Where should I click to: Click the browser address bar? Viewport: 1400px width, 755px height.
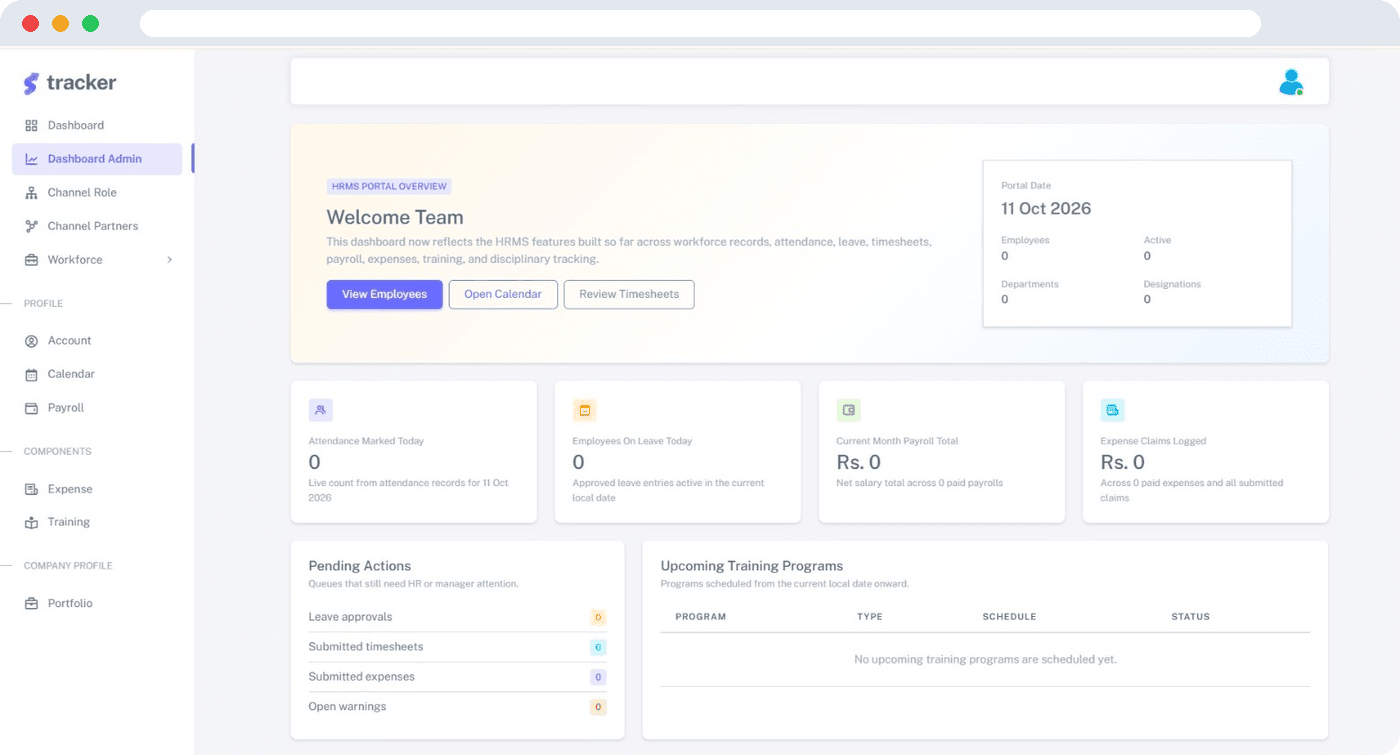click(x=700, y=23)
